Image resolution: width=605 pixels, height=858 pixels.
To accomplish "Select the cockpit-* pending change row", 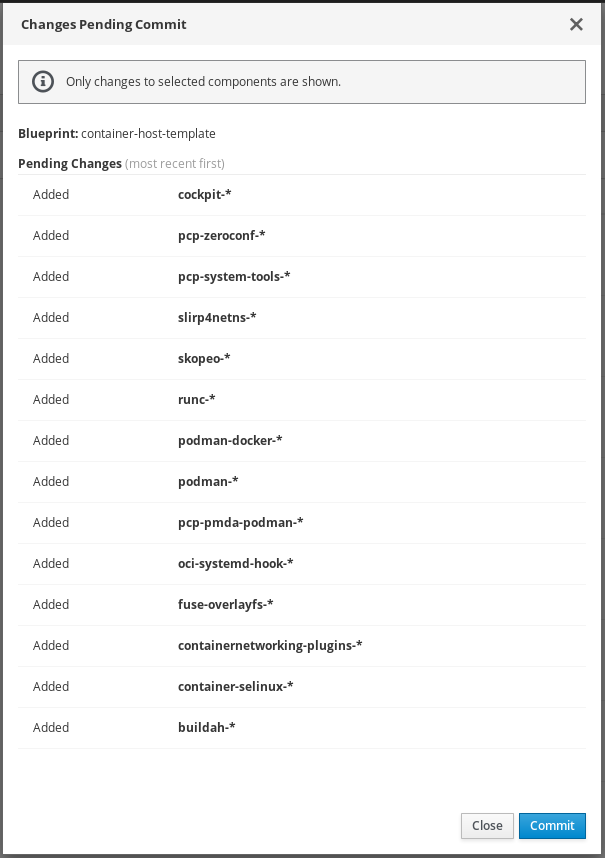I will click(x=205, y=195).
